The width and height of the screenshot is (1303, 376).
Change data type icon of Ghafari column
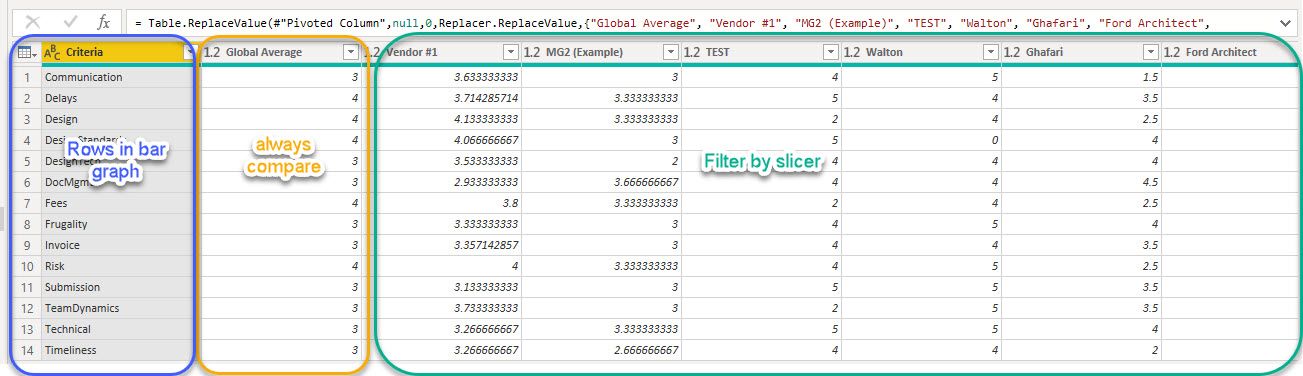click(1012, 52)
